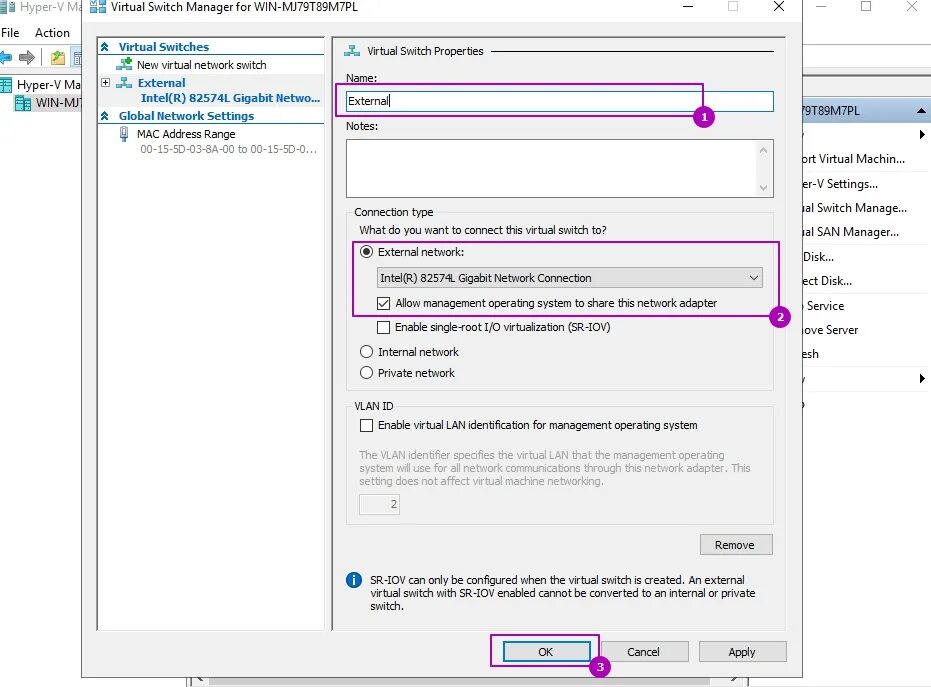Enable virtual LAN identification checkbox
Image resolution: width=931 pixels, height=687 pixels.
[x=366, y=425]
